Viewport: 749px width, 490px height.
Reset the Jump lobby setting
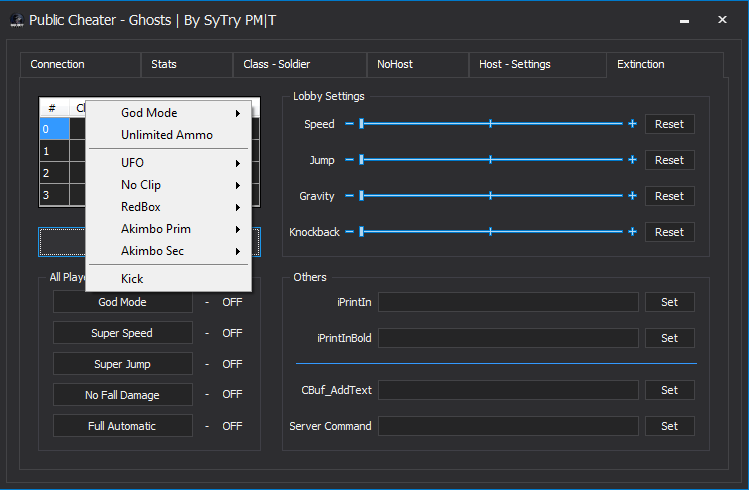tap(670, 160)
